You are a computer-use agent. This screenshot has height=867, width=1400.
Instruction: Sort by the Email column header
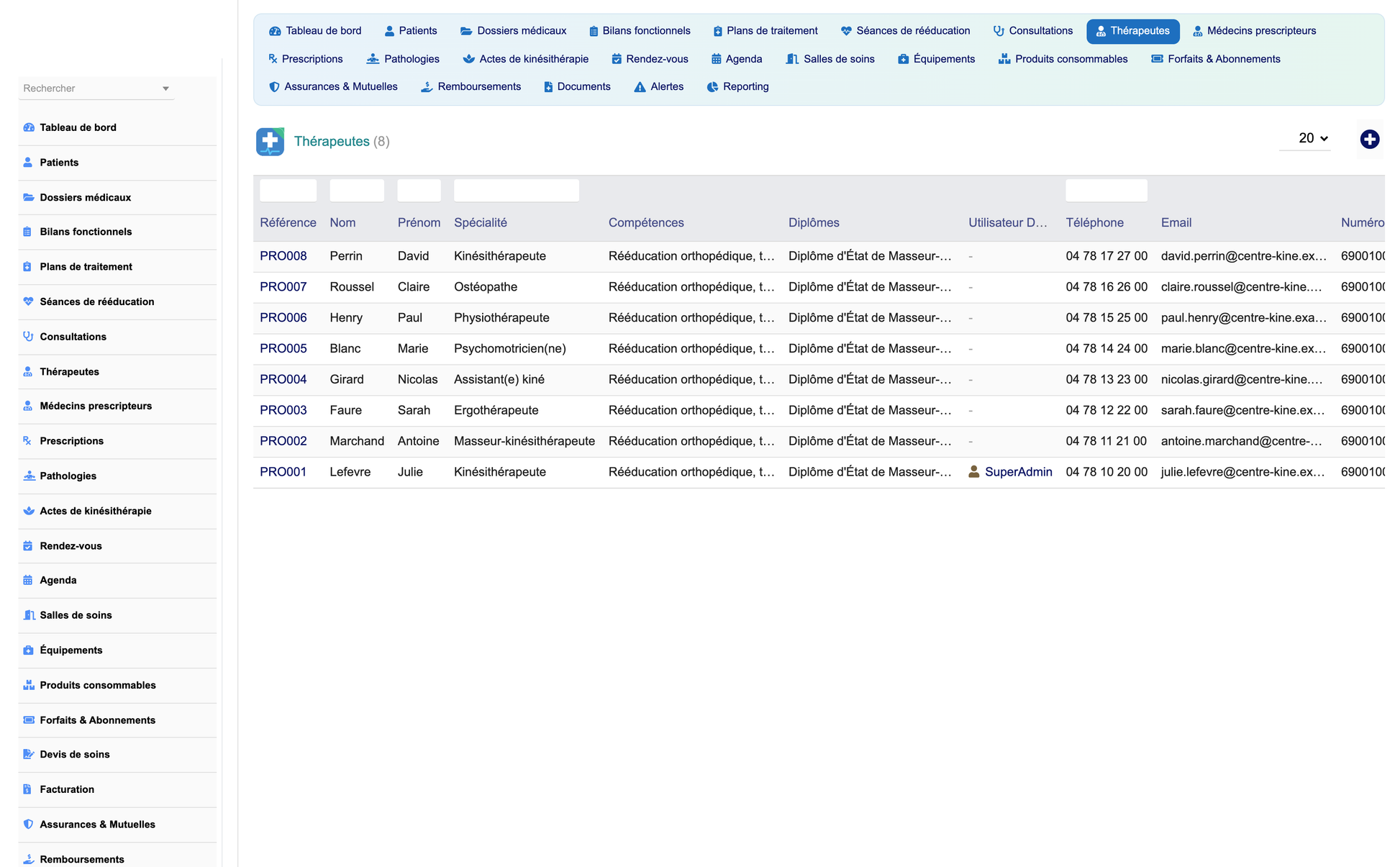(x=1176, y=223)
